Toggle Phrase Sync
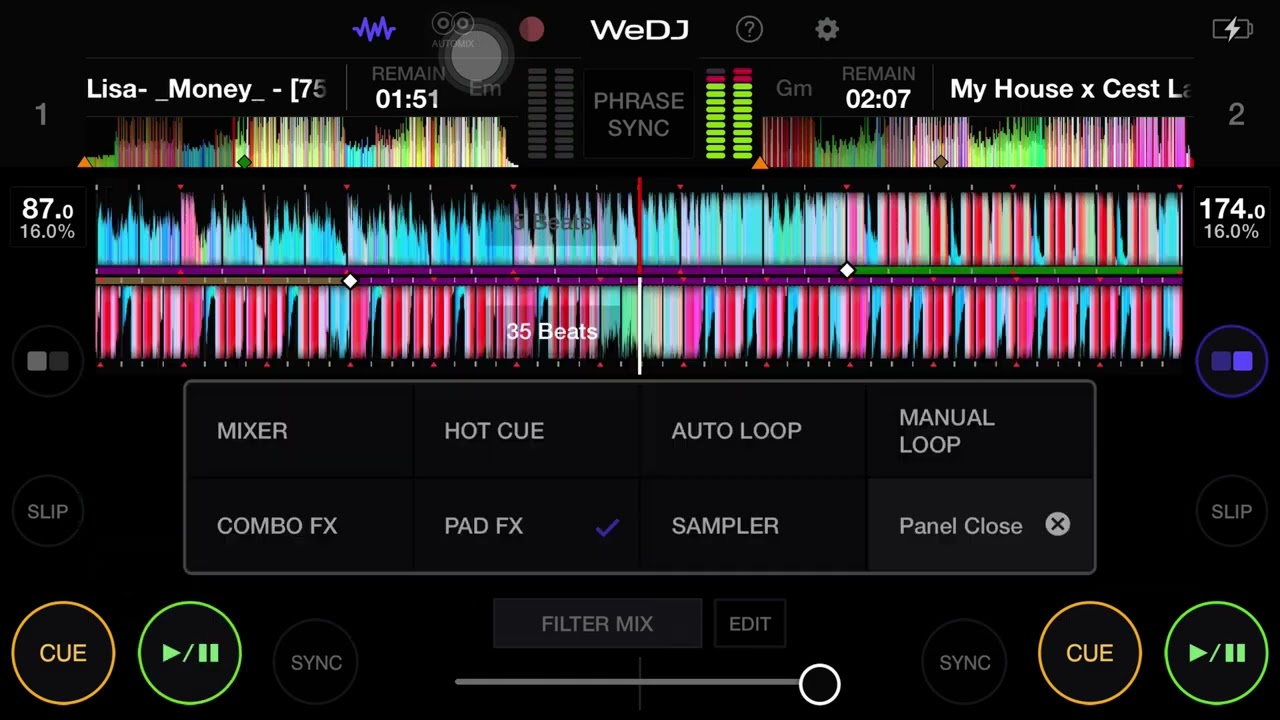This screenshot has height=720, width=1280. (x=638, y=114)
